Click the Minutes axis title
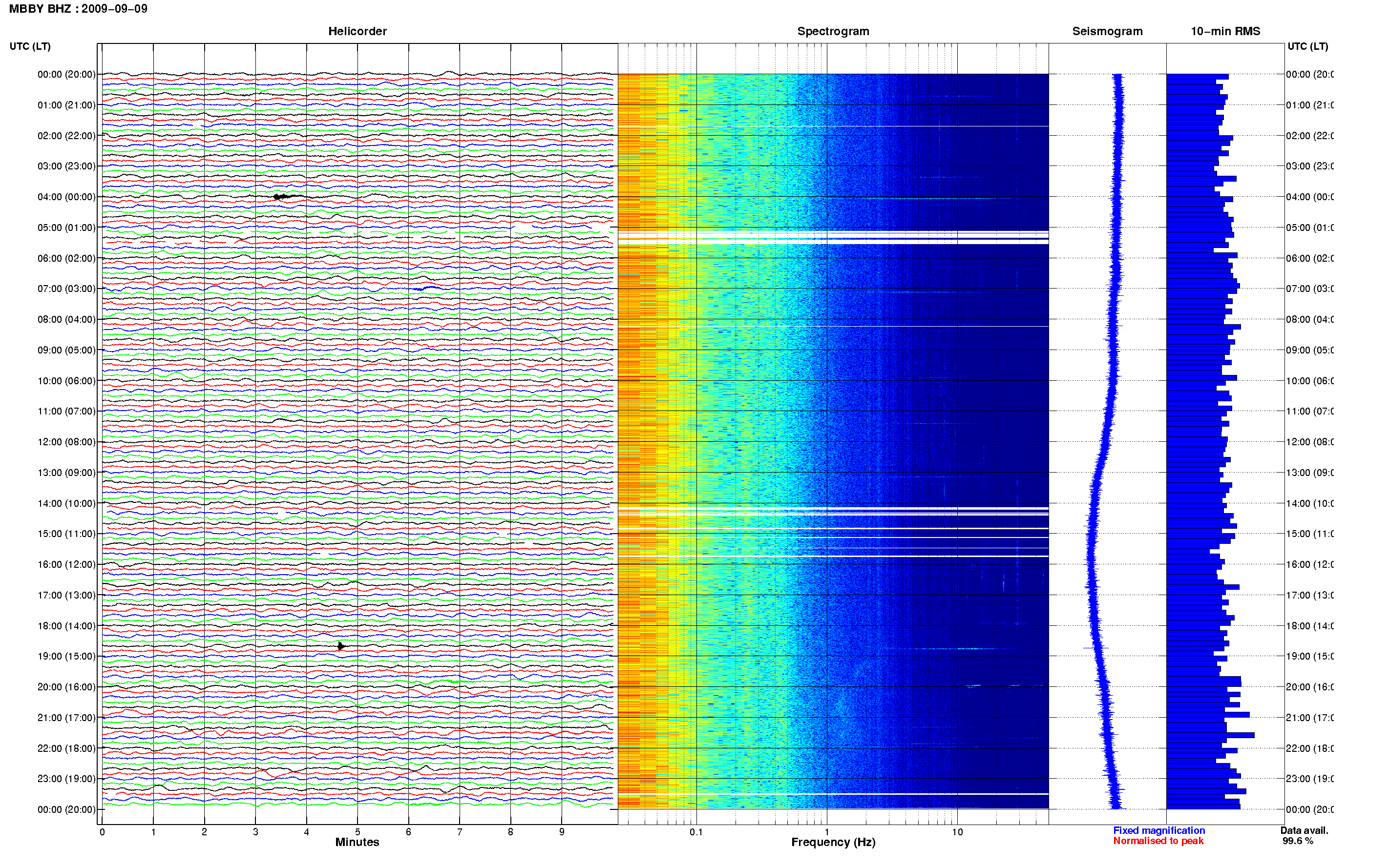The height and width of the screenshot is (868, 1389). click(x=357, y=842)
